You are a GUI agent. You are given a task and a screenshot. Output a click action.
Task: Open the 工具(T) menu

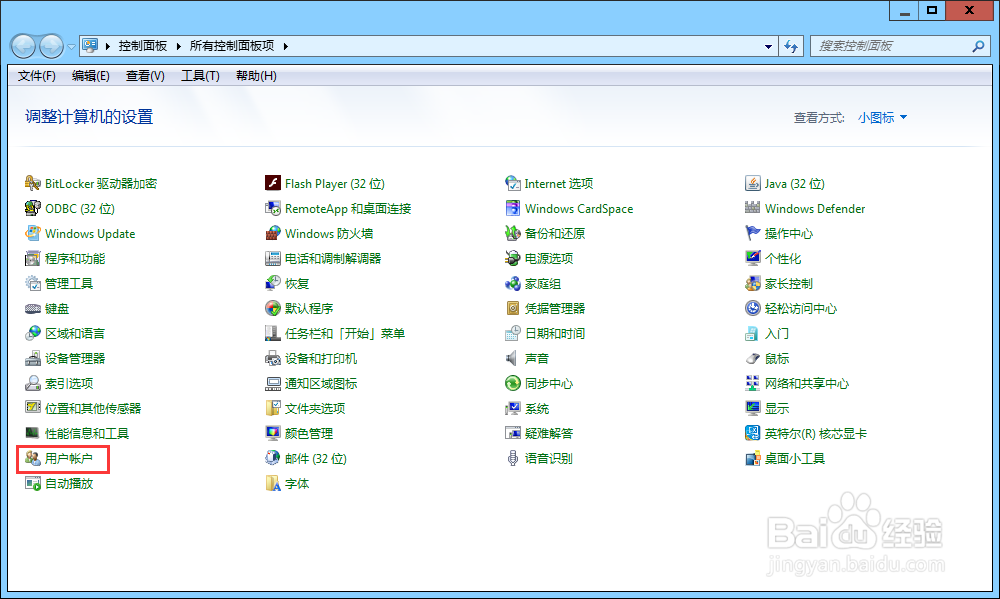[x=200, y=76]
